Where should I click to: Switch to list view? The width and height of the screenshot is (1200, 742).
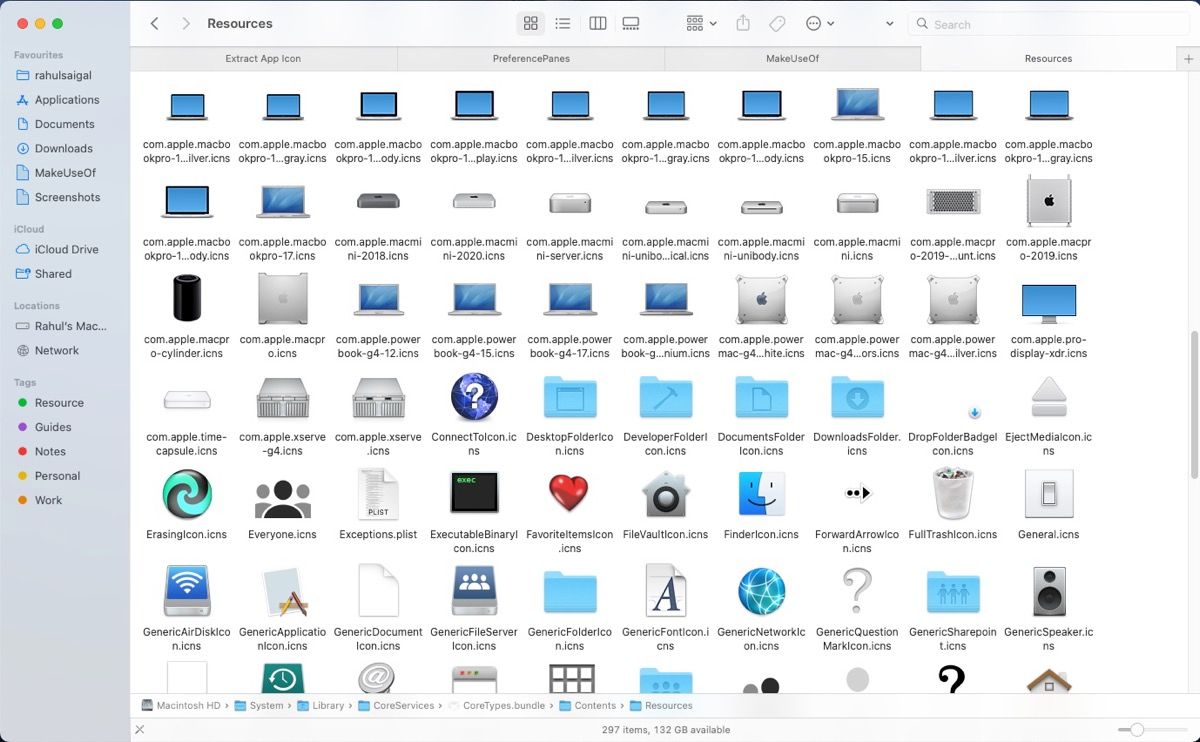563,23
